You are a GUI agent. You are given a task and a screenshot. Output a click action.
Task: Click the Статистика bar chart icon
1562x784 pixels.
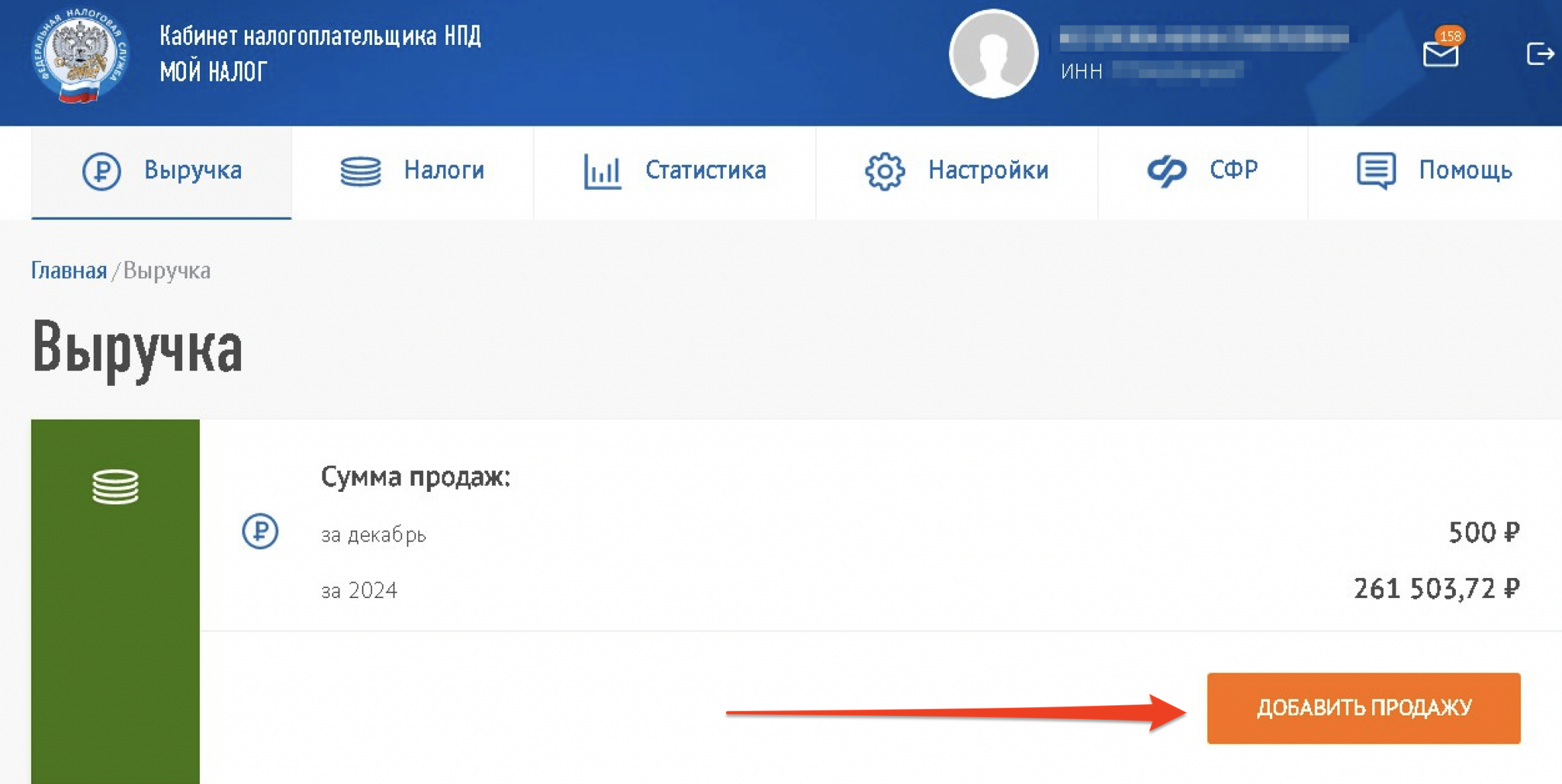coord(602,171)
